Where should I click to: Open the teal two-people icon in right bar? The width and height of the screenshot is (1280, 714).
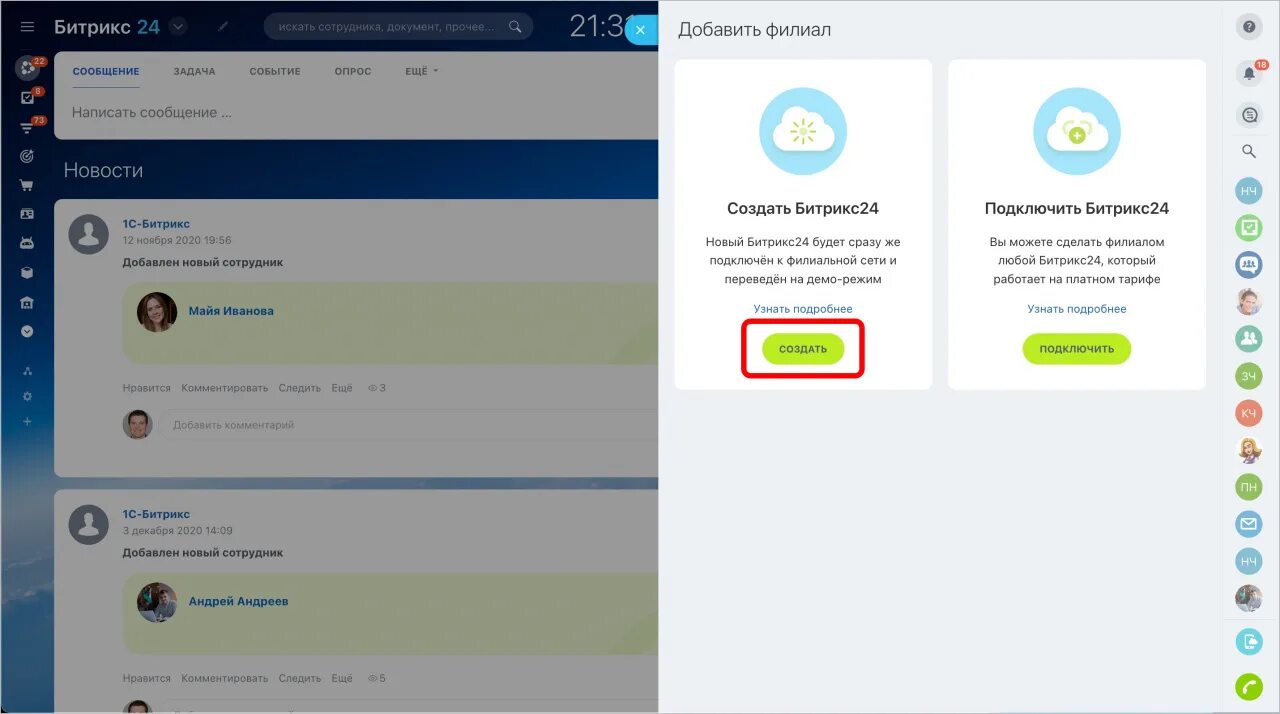click(x=1249, y=339)
